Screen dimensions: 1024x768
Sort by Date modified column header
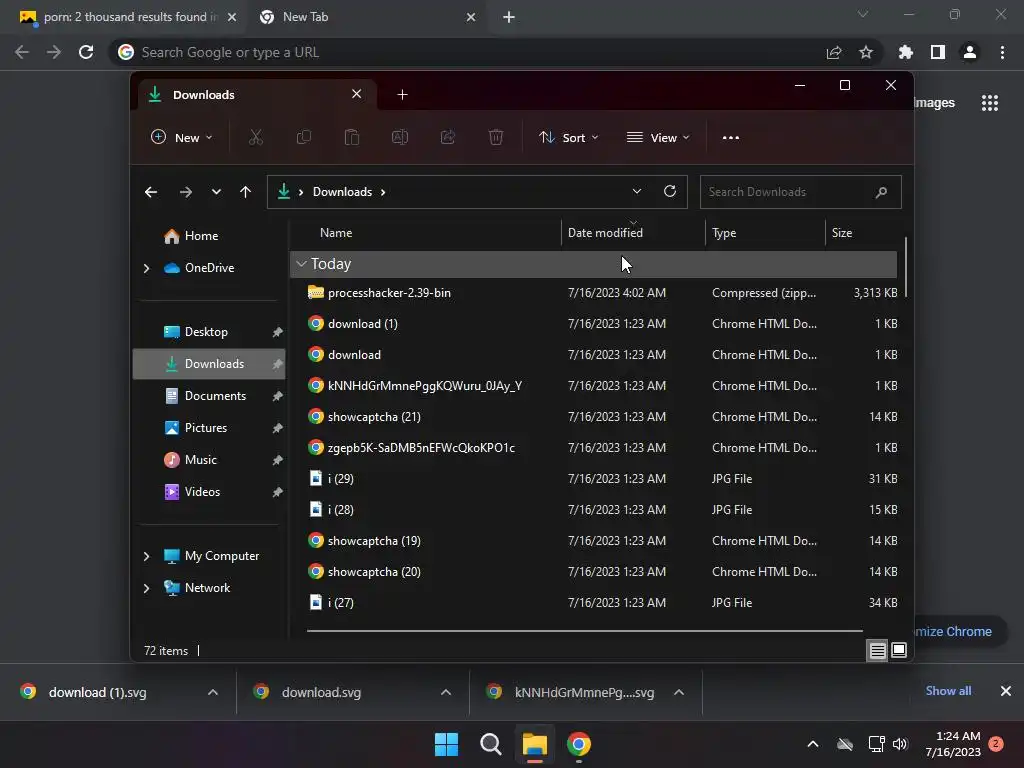633,233
